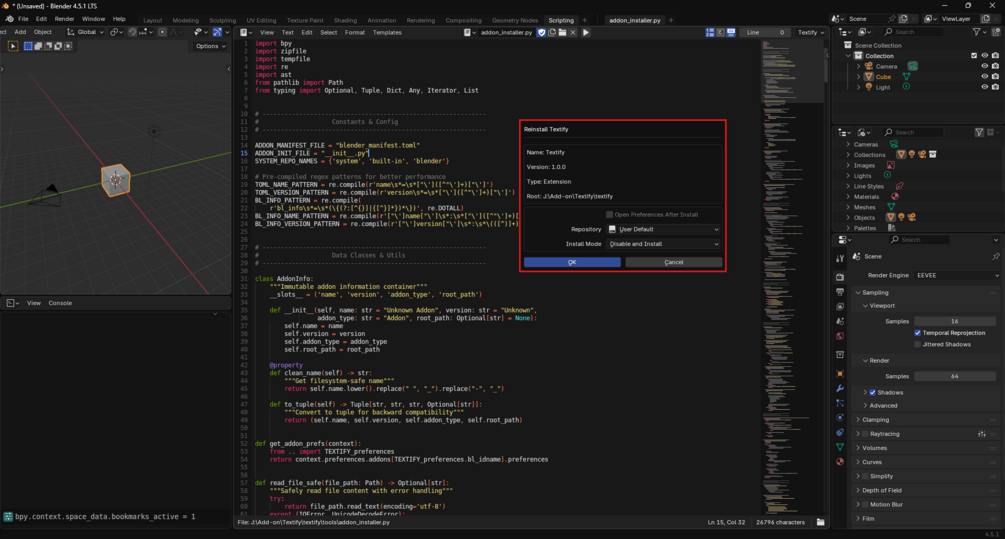Expand the Camera item in Outliner
1005x539 pixels.
[x=859, y=66]
